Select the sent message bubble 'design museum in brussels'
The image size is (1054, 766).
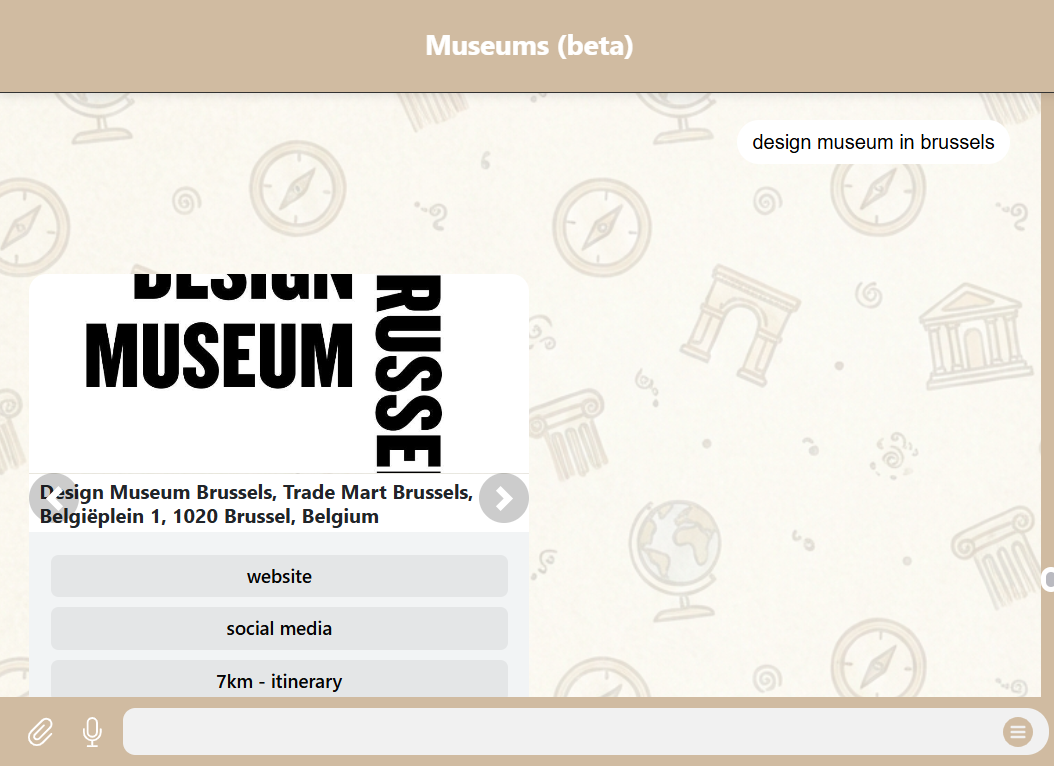pos(872,142)
